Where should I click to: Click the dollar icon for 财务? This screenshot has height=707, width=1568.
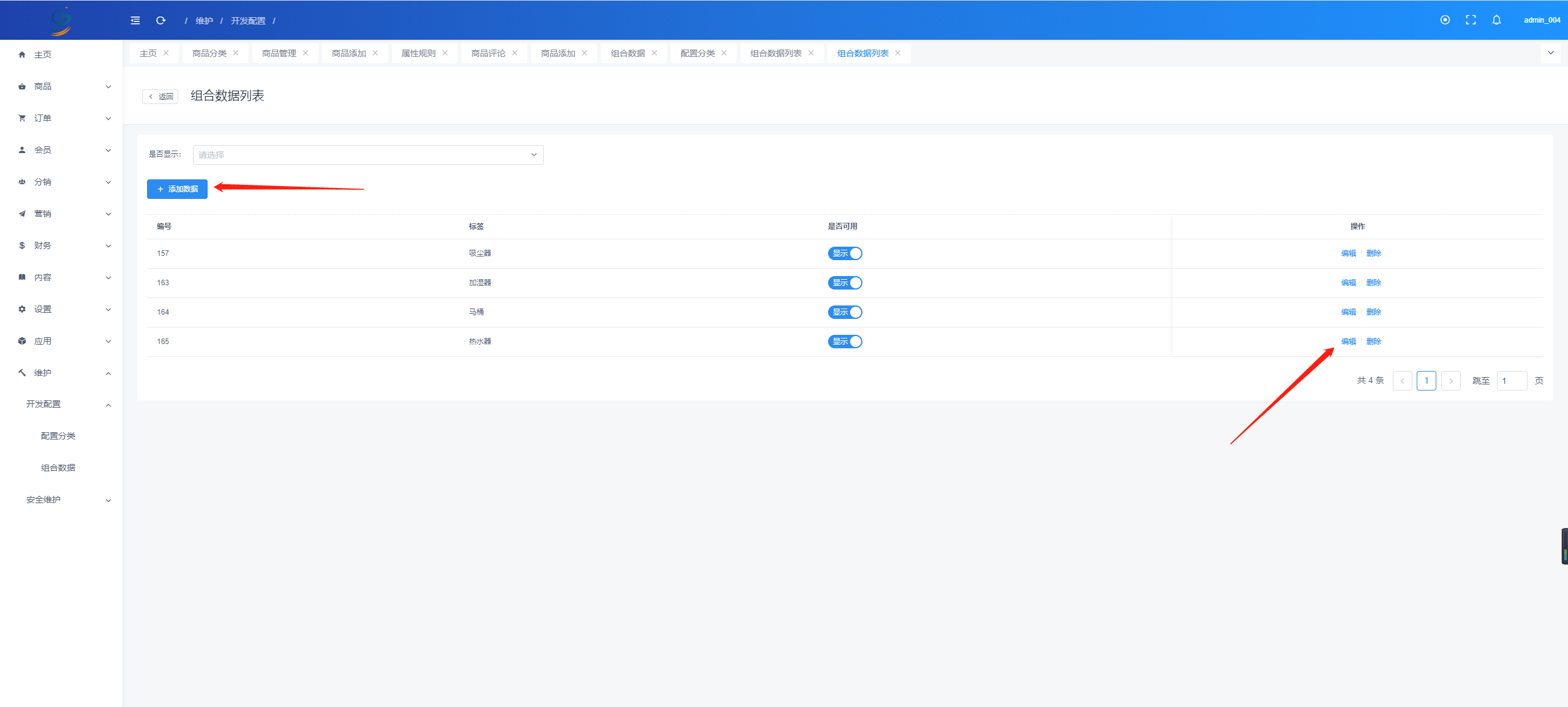click(22, 245)
